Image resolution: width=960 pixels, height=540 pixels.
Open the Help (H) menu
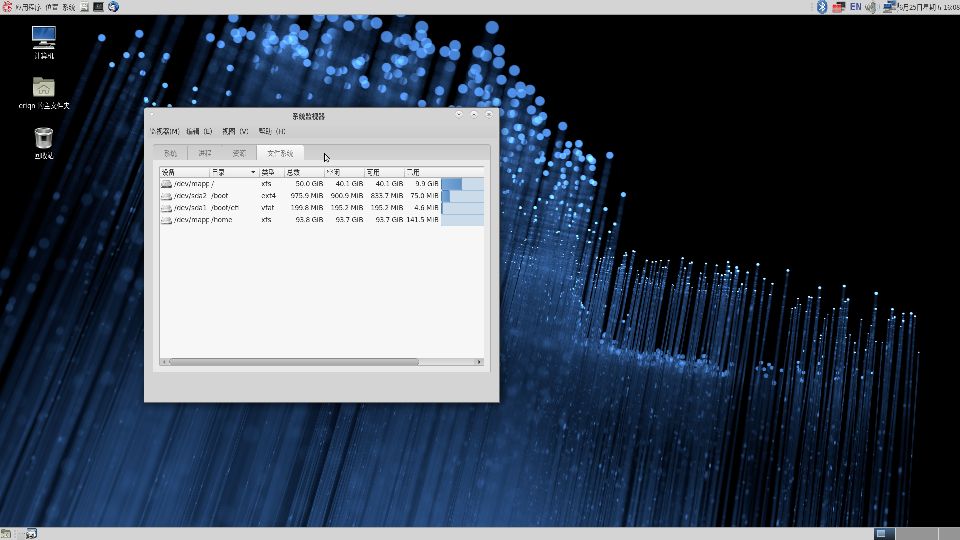(271, 131)
